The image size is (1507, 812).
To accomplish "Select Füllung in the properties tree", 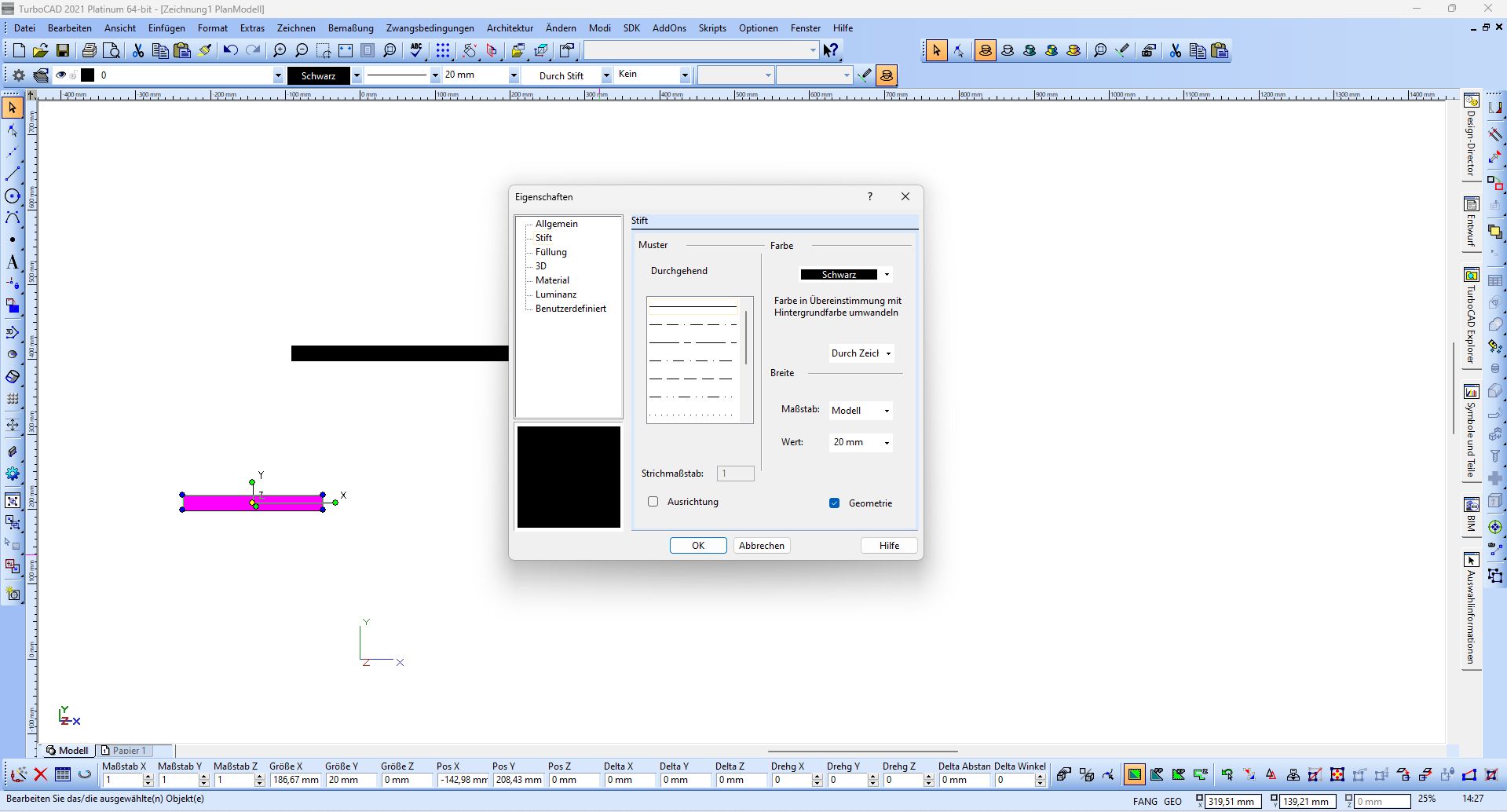I will pyautogui.click(x=550, y=252).
